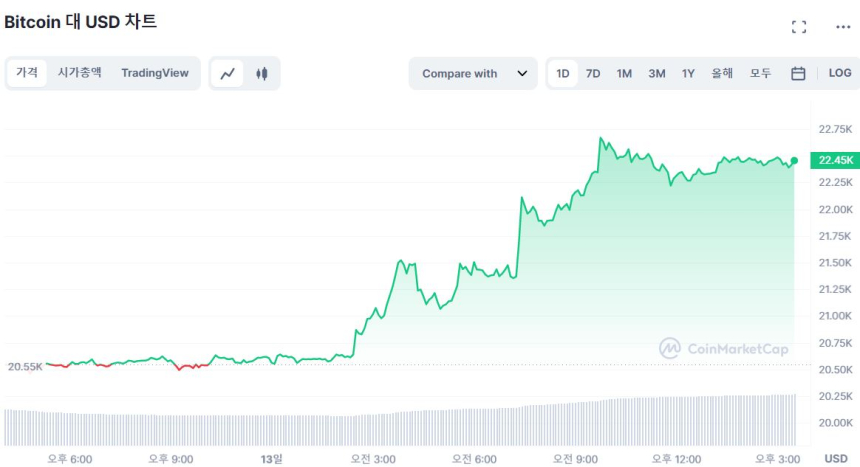
Task: Click the Compare with chevron arrow
Action: [522, 73]
